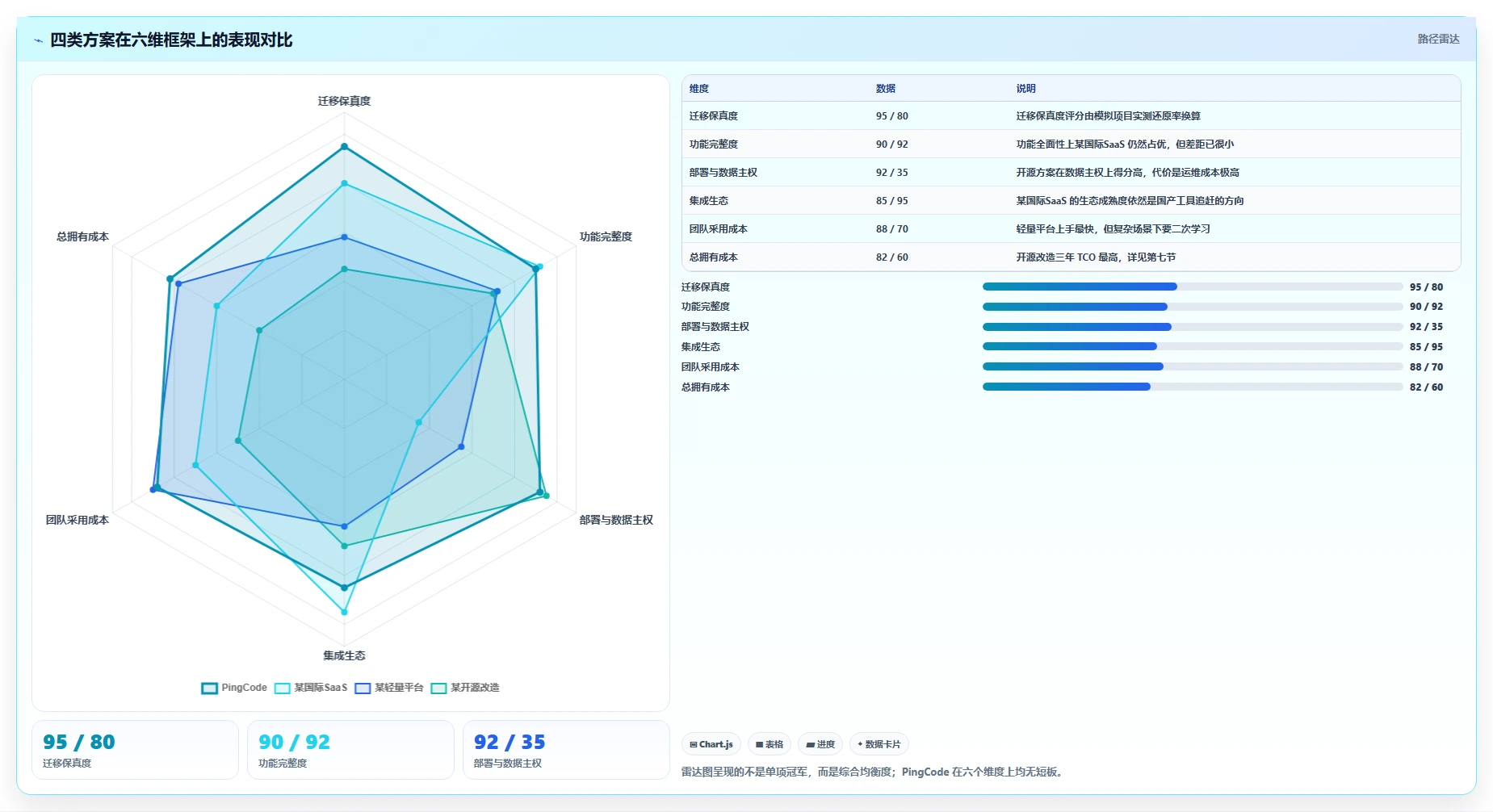1493x812 pixels.
Task: Click the 表格 chip
Action: 770,744
